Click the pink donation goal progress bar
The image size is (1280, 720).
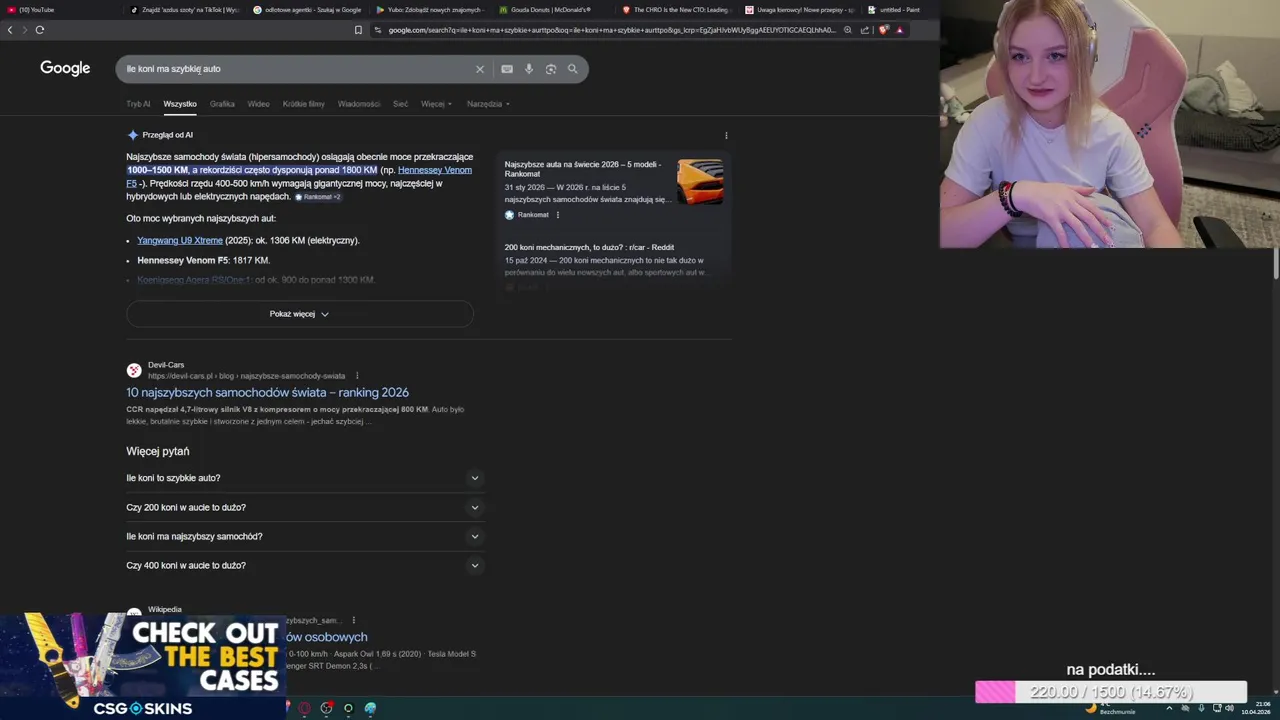[x=1111, y=692]
